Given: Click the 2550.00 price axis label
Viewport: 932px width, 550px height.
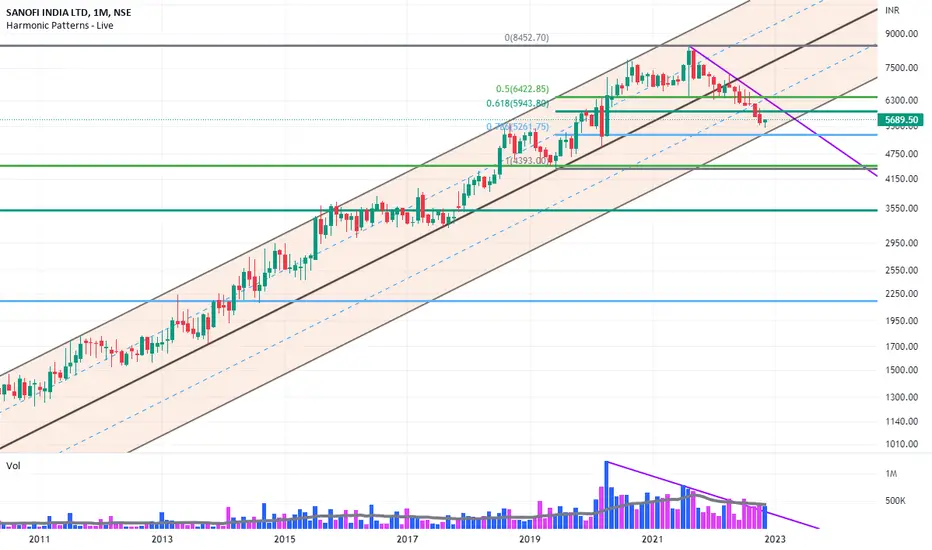Looking at the screenshot, I should [901, 271].
